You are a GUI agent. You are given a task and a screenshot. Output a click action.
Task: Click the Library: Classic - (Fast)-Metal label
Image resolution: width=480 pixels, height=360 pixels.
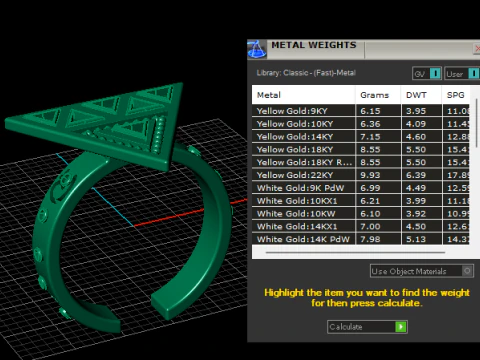click(x=306, y=73)
